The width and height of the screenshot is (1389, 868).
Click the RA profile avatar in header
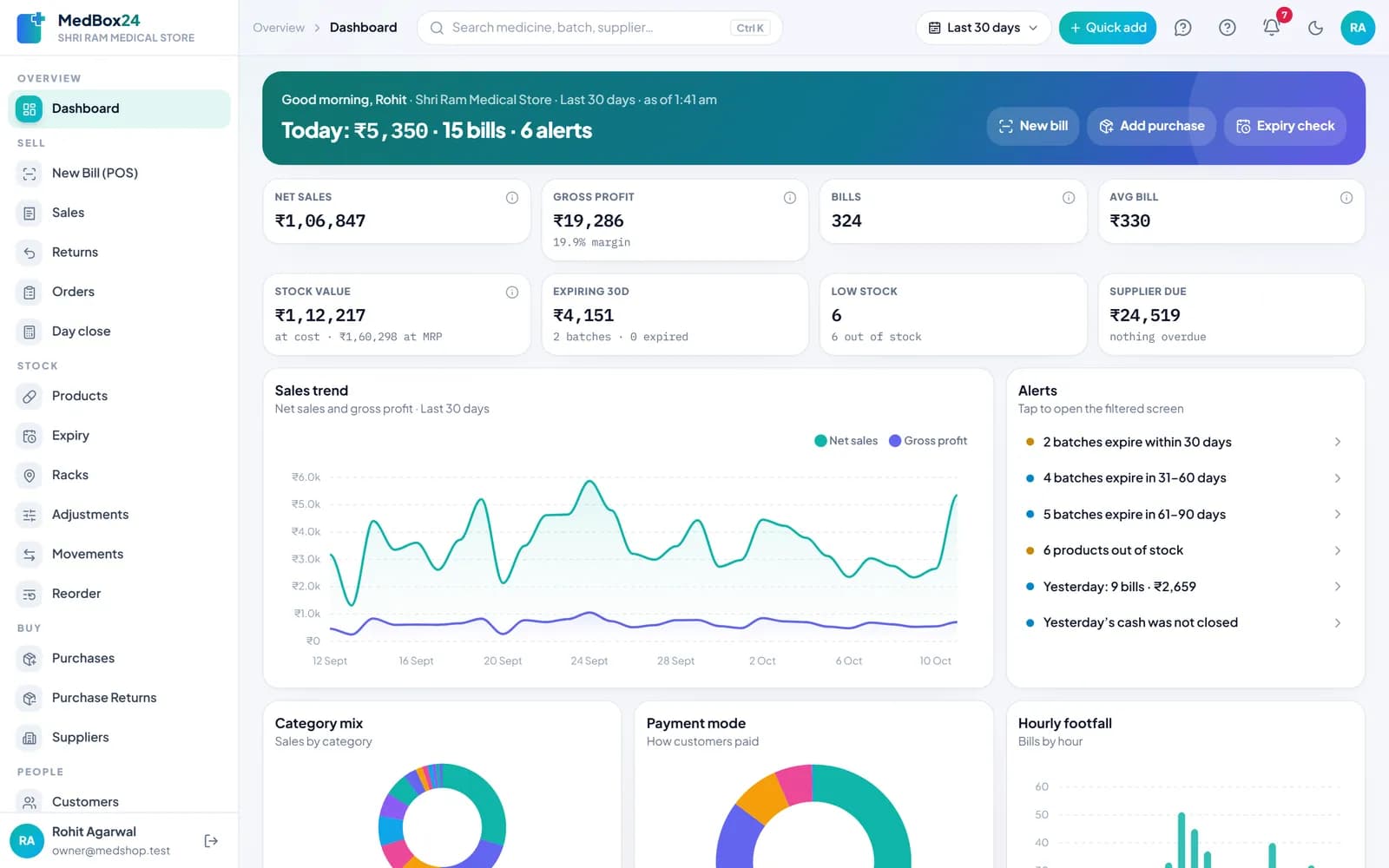tap(1358, 28)
